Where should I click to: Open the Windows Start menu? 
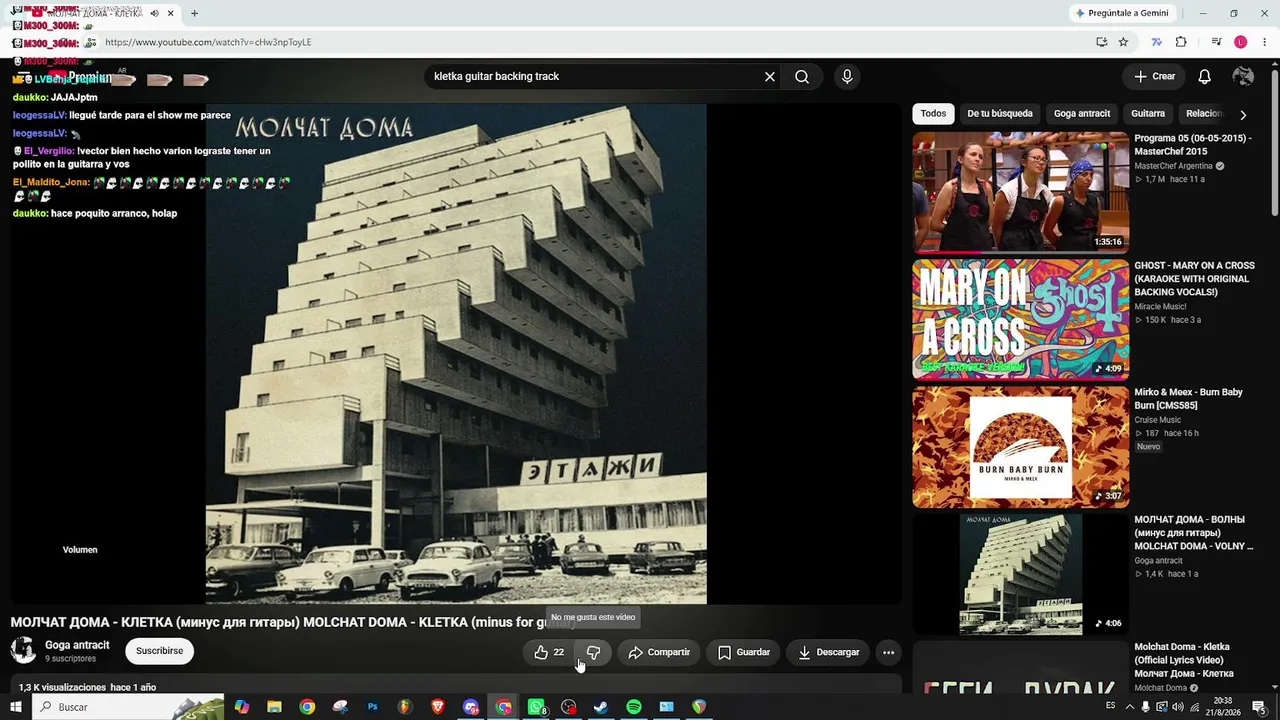click(x=16, y=707)
